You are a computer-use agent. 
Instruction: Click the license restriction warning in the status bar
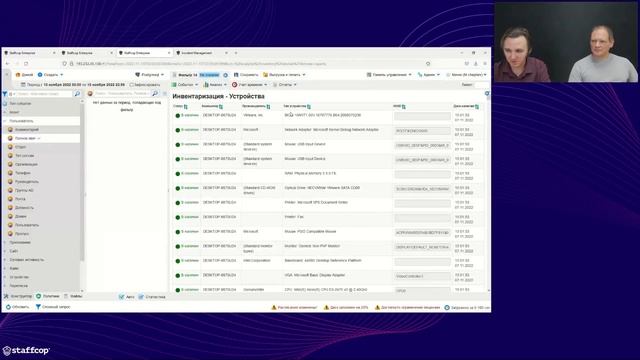tap(407, 307)
